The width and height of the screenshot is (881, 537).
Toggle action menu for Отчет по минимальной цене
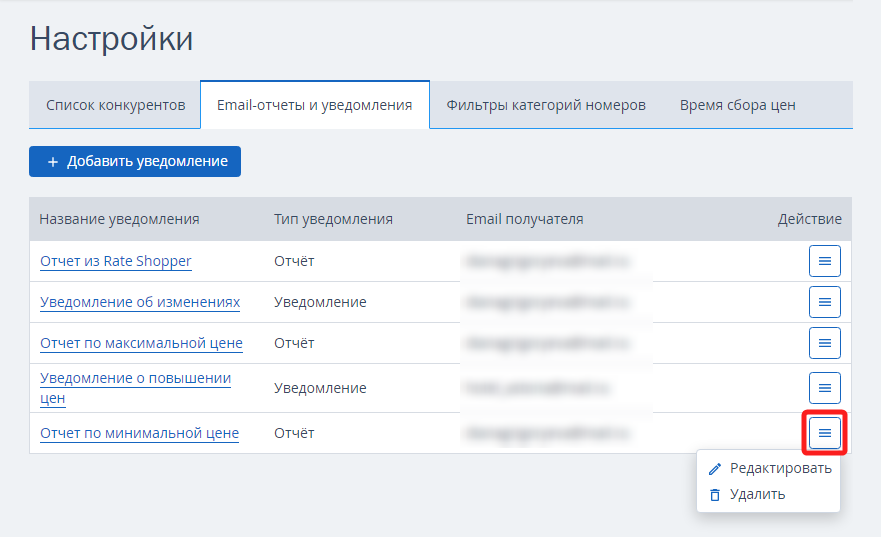tap(824, 433)
